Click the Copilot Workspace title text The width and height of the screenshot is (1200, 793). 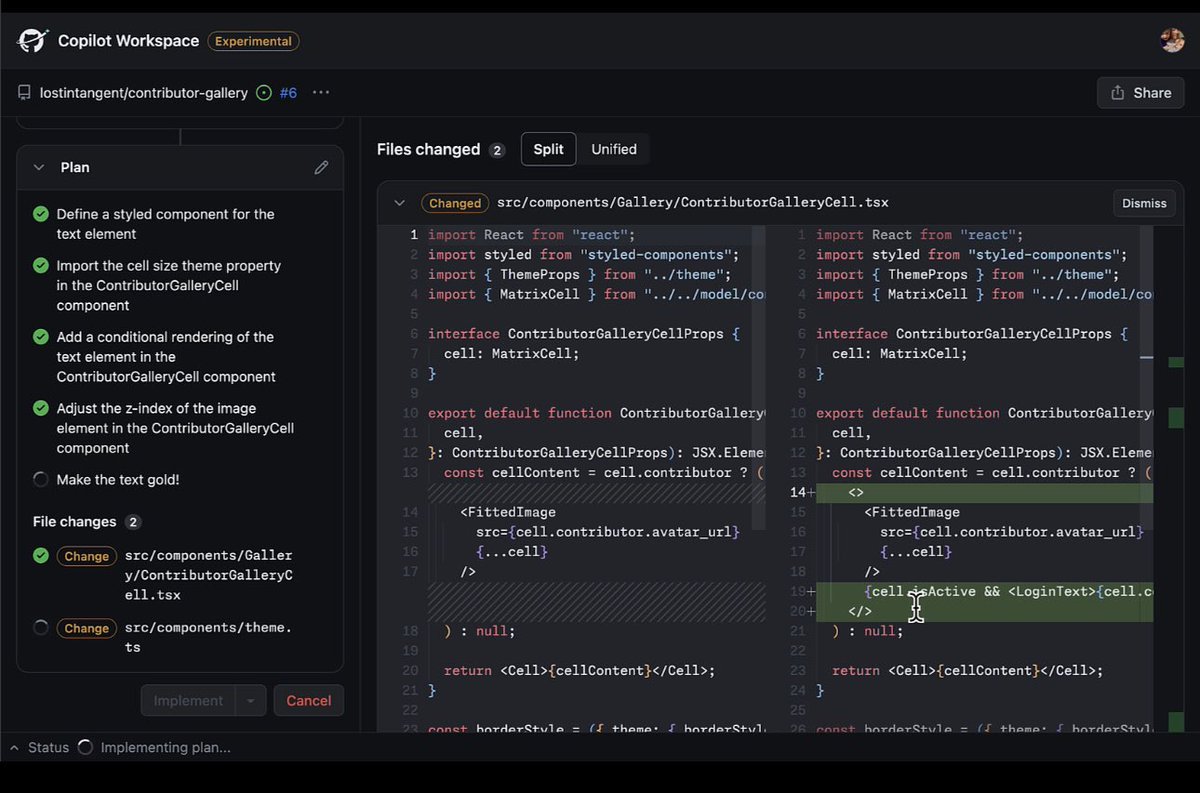[x=128, y=41]
